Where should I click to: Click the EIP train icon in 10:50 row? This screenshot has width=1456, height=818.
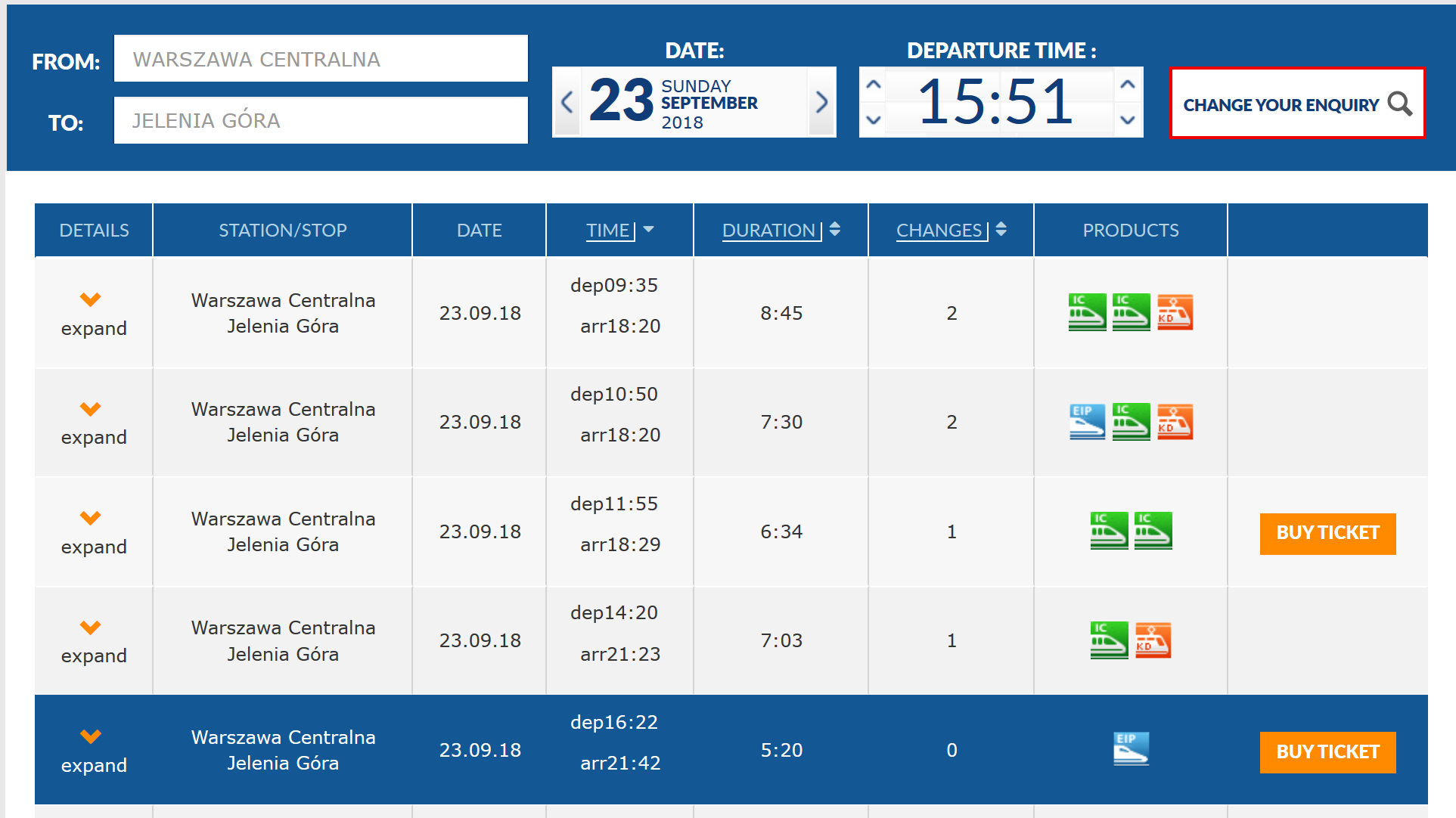[x=1087, y=422]
